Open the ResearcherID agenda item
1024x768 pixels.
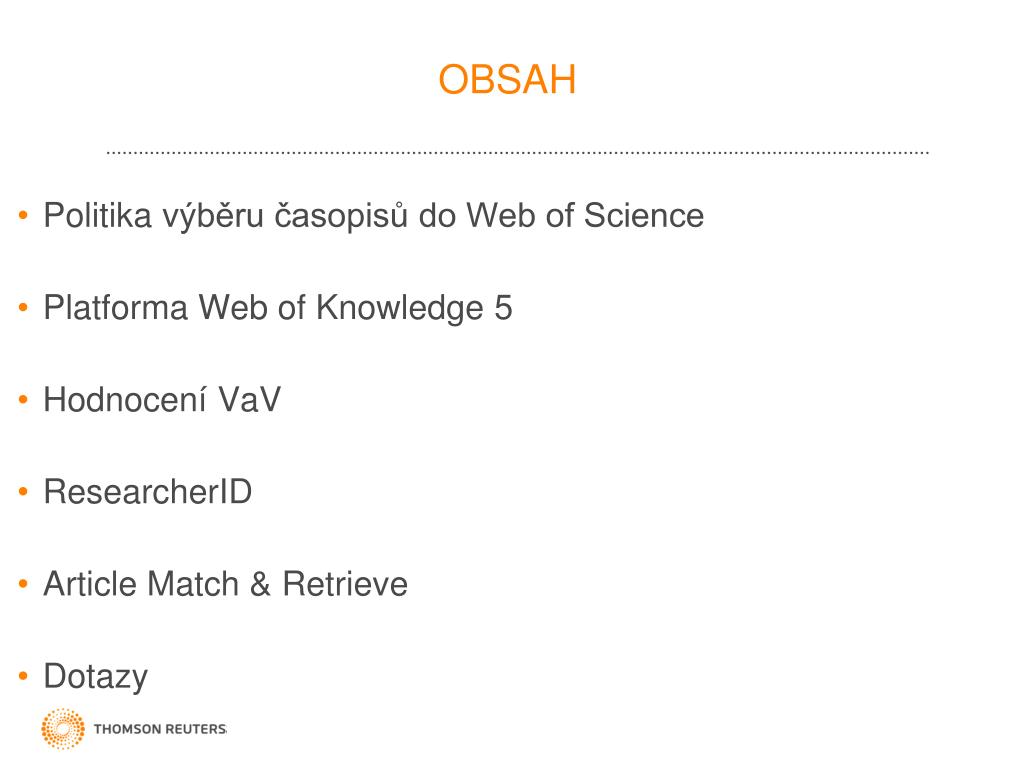pyautogui.click(x=148, y=491)
